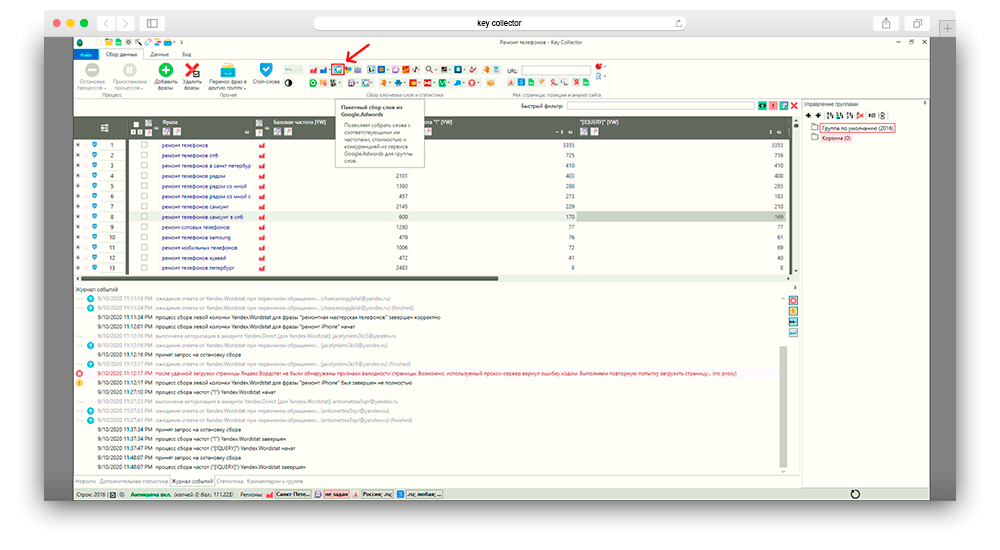Click the blue icon under the URL field

coord(521,82)
